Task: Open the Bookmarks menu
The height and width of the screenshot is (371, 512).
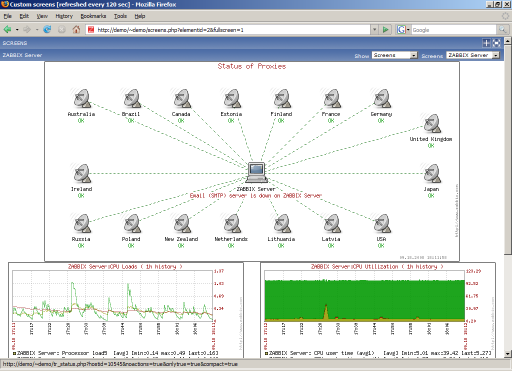Action: (93, 16)
